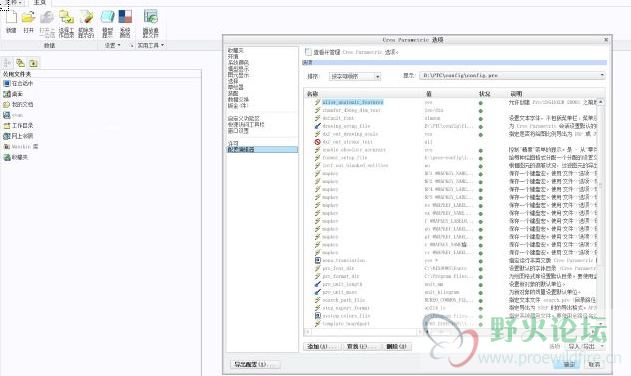The width and height of the screenshot is (631, 376).
Task: Open the 系统颜色 system colors icon
Action: point(125,18)
